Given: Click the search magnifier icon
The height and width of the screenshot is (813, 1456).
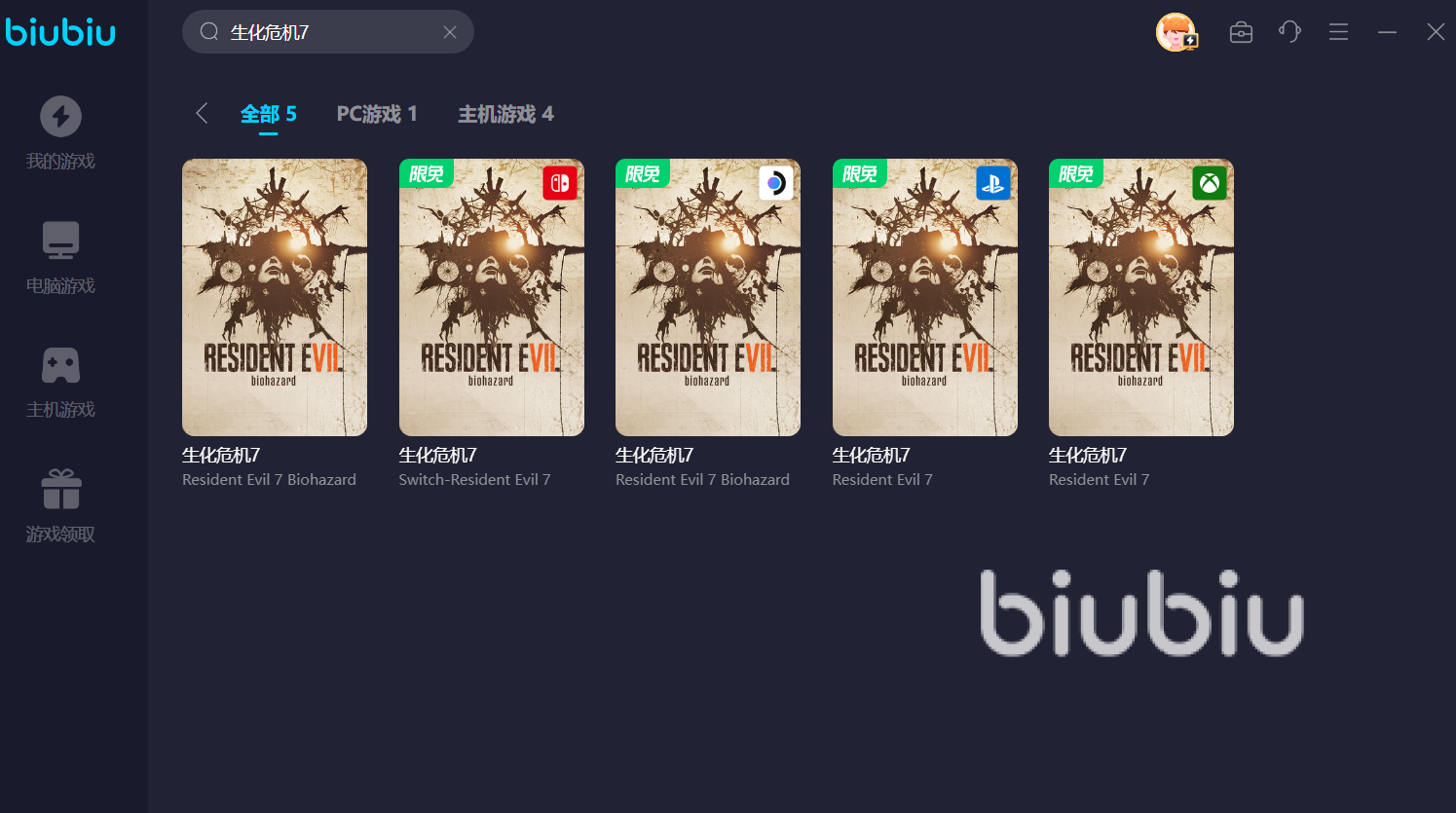Looking at the screenshot, I should 208,32.
